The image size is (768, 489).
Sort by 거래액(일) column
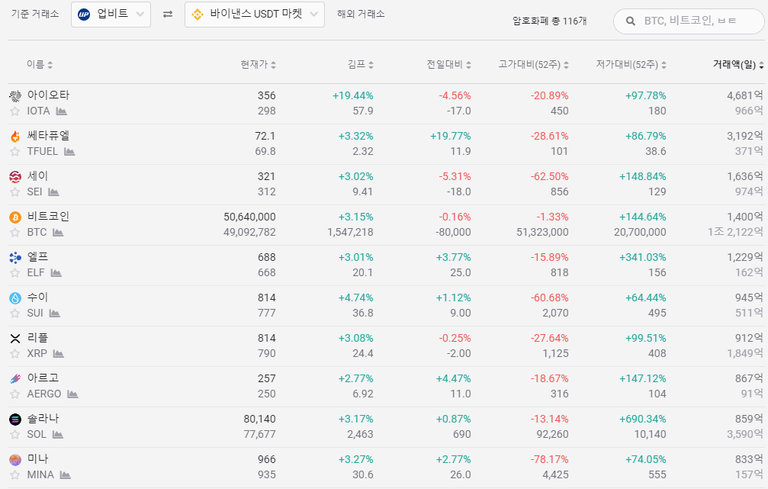(738, 64)
